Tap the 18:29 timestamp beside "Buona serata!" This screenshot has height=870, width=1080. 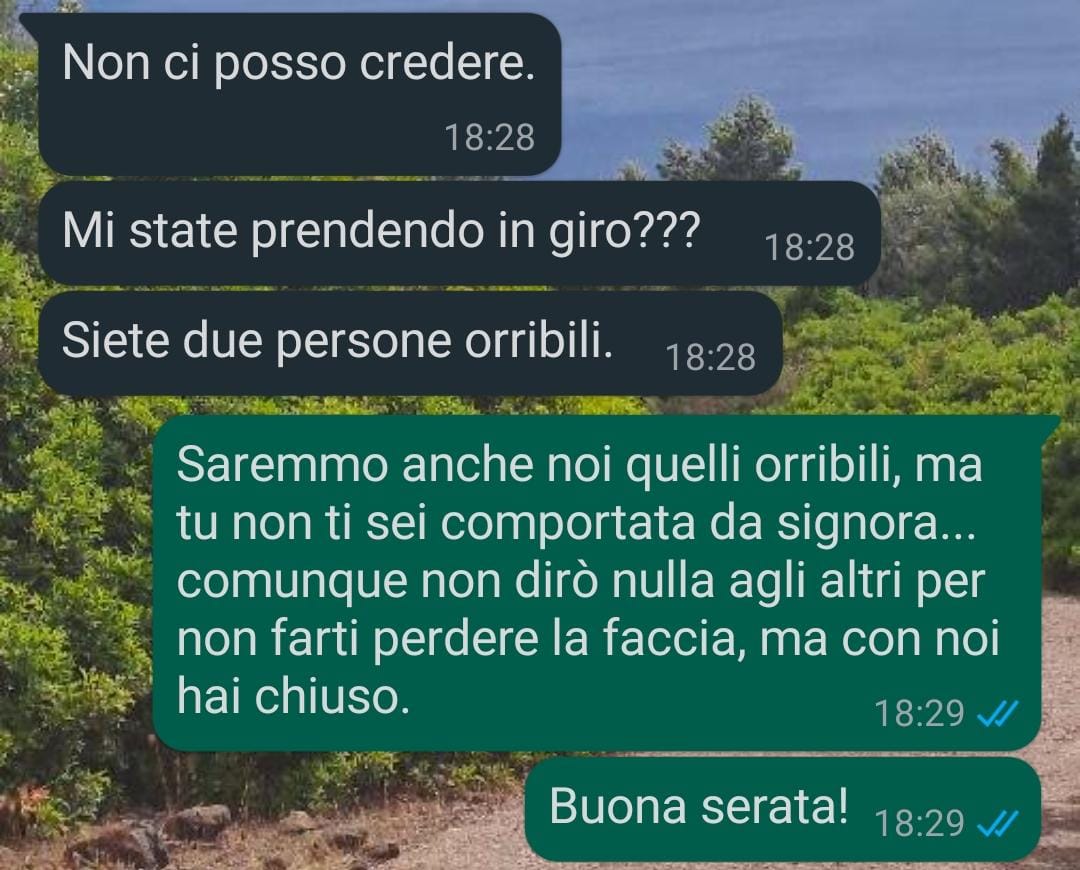(919, 823)
